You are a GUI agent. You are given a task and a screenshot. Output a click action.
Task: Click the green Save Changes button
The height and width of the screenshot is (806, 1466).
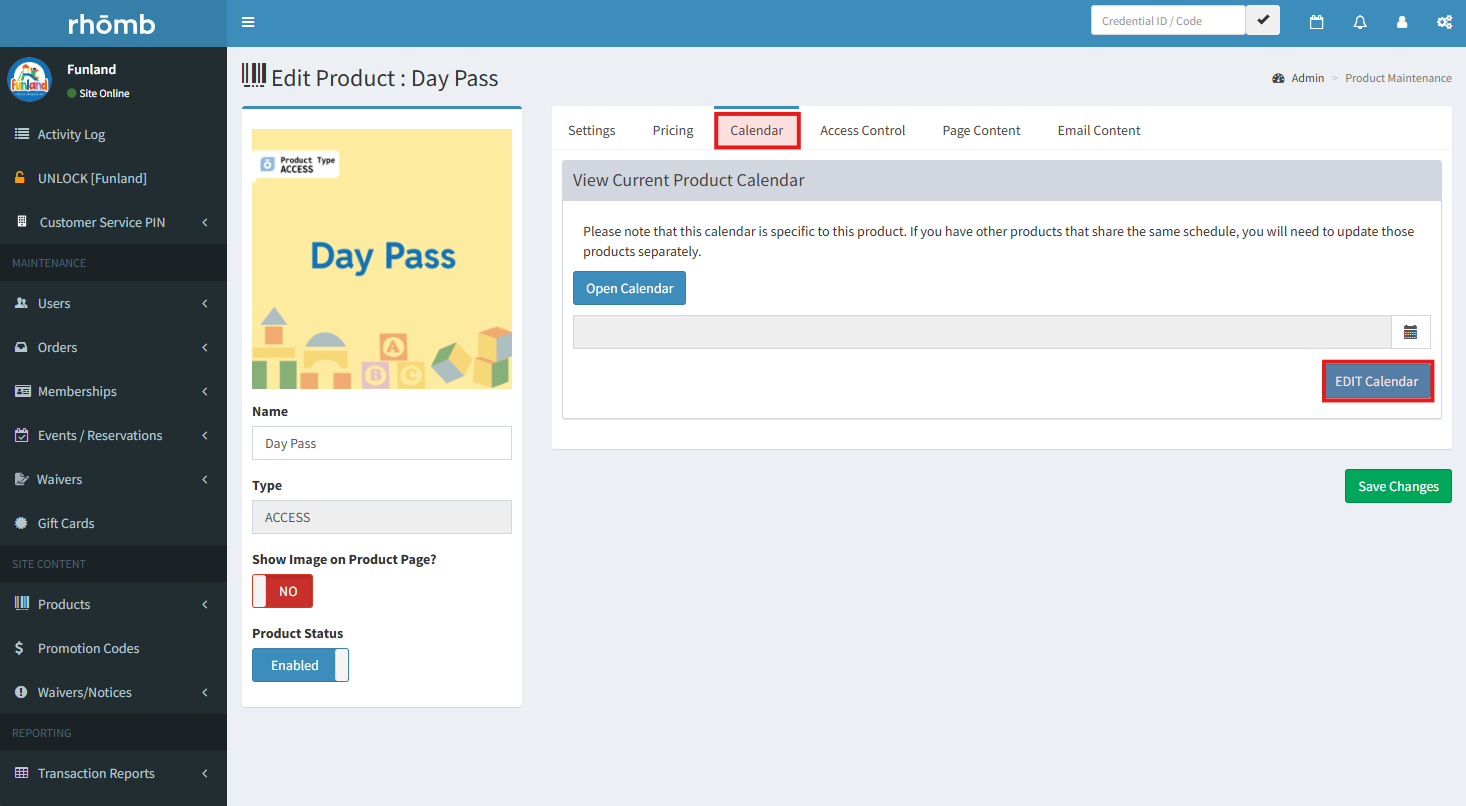click(x=1397, y=486)
